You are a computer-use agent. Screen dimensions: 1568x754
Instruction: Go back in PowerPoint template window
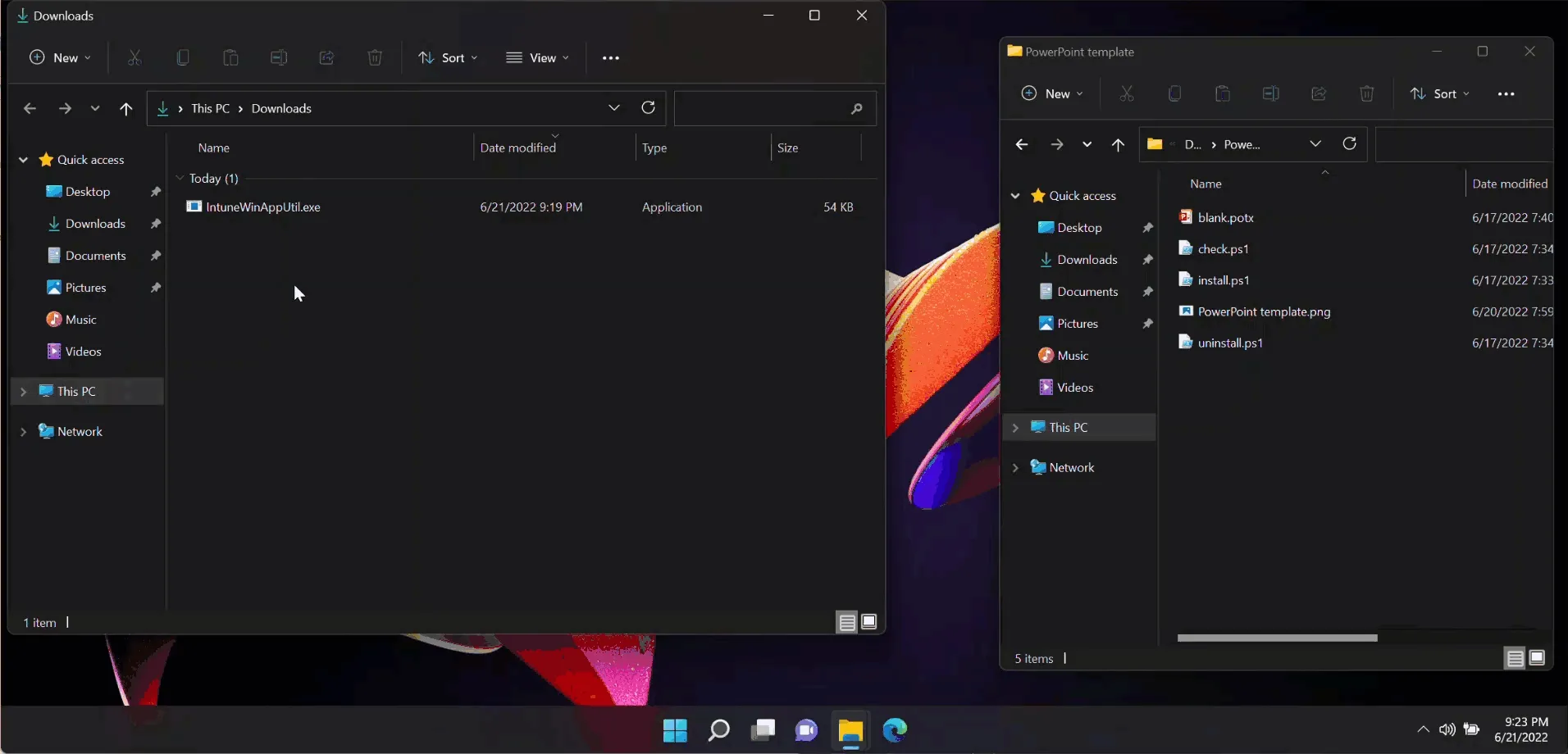coord(1022,144)
